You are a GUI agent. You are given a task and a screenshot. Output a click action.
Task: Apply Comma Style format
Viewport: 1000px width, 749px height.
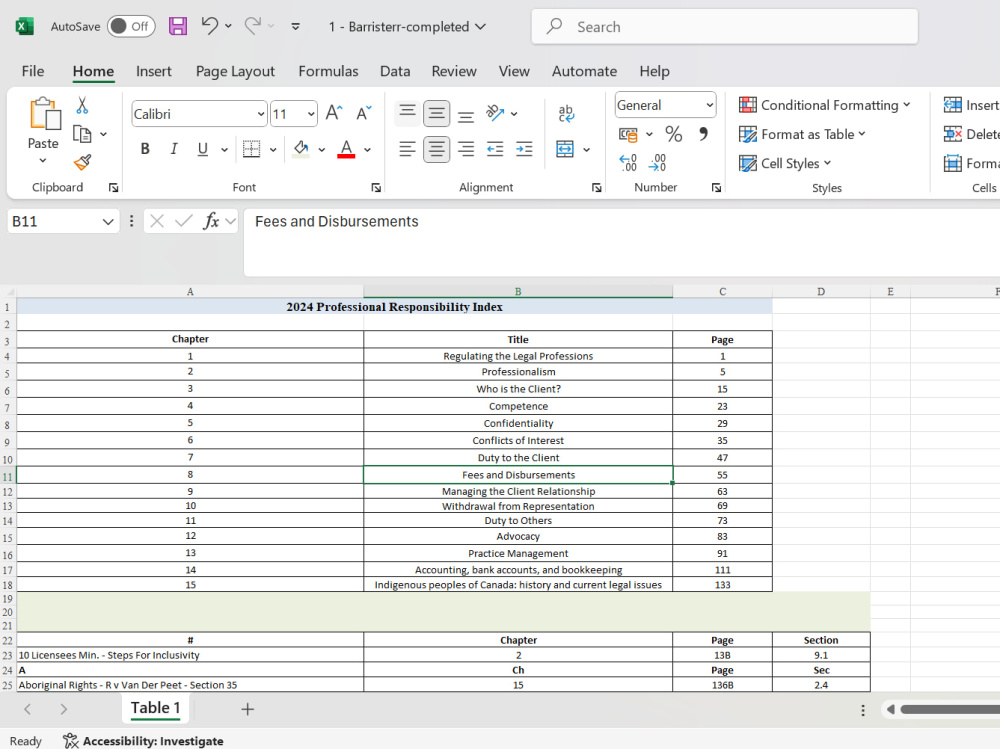tap(703, 134)
